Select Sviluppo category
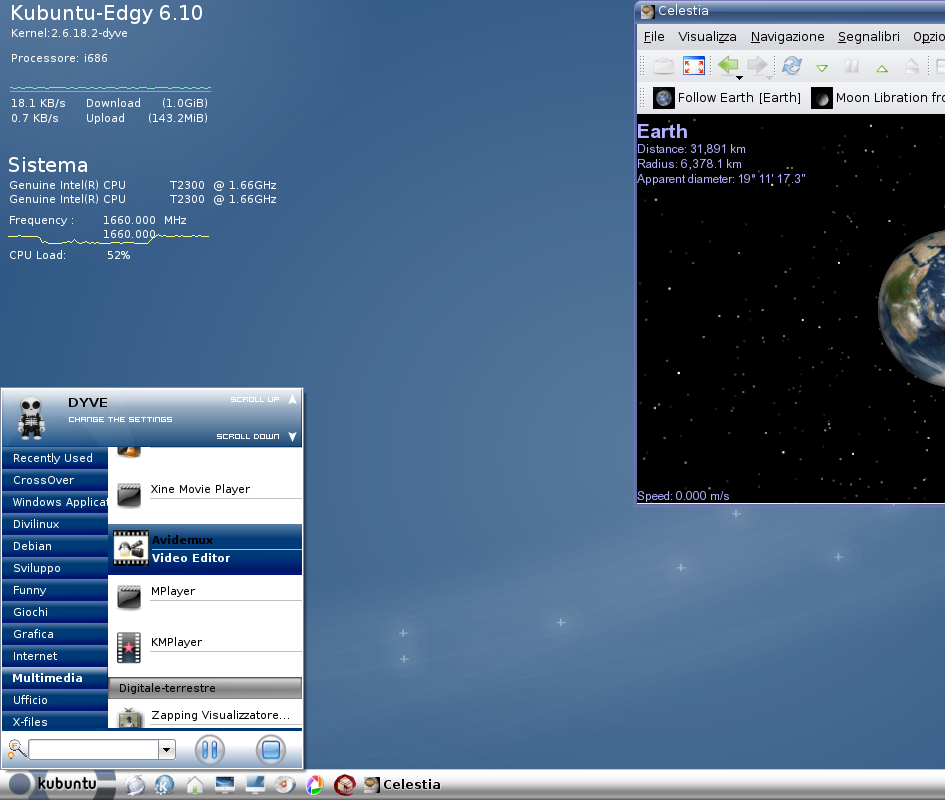The width and height of the screenshot is (945, 800). click(55, 569)
